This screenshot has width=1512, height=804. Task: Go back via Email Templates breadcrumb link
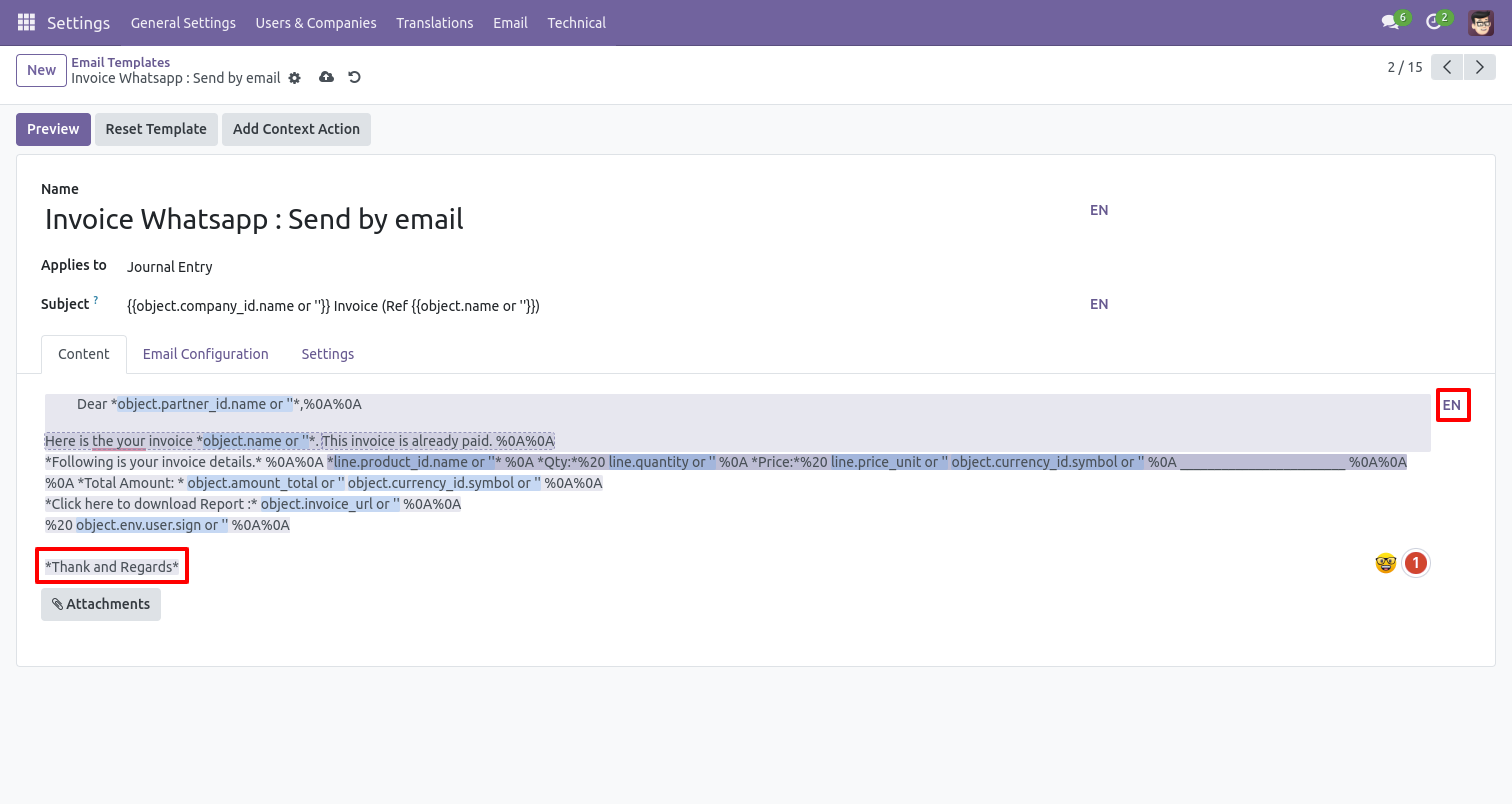tap(121, 62)
